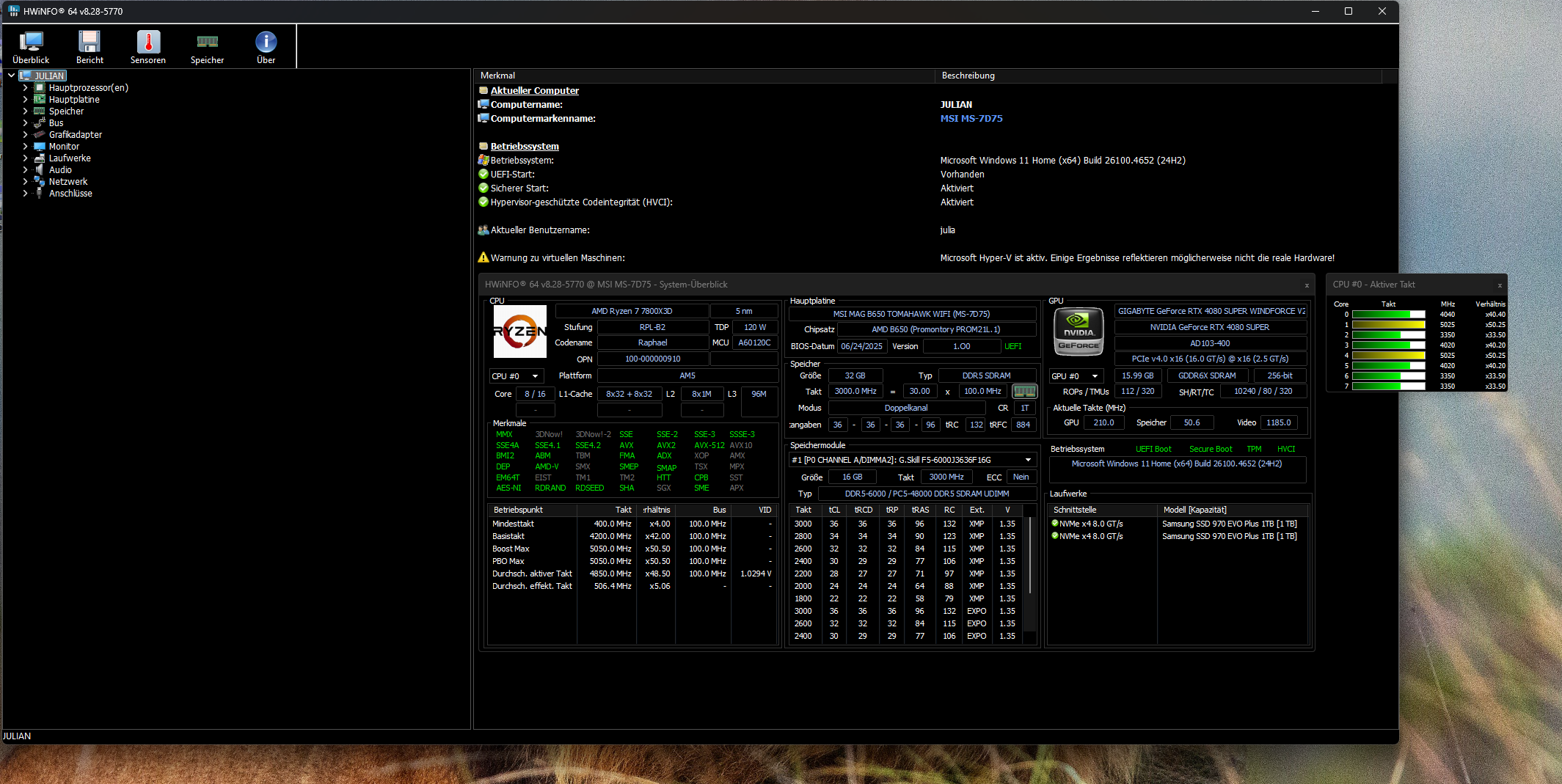
Task: Expand the Laufwerke tree node
Action: pyautogui.click(x=25, y=158)
